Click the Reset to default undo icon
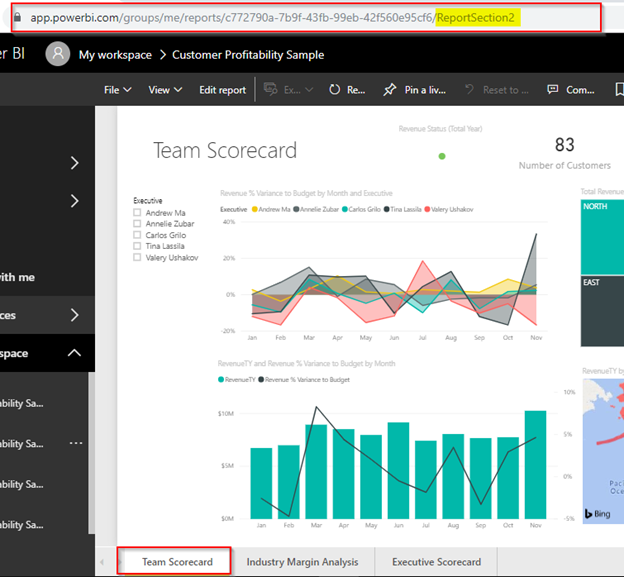The width and height of the screenshot is (624, 577). coord(470,89)
